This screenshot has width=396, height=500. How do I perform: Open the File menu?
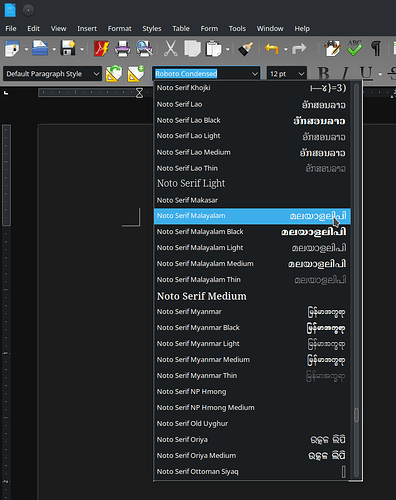11,29
